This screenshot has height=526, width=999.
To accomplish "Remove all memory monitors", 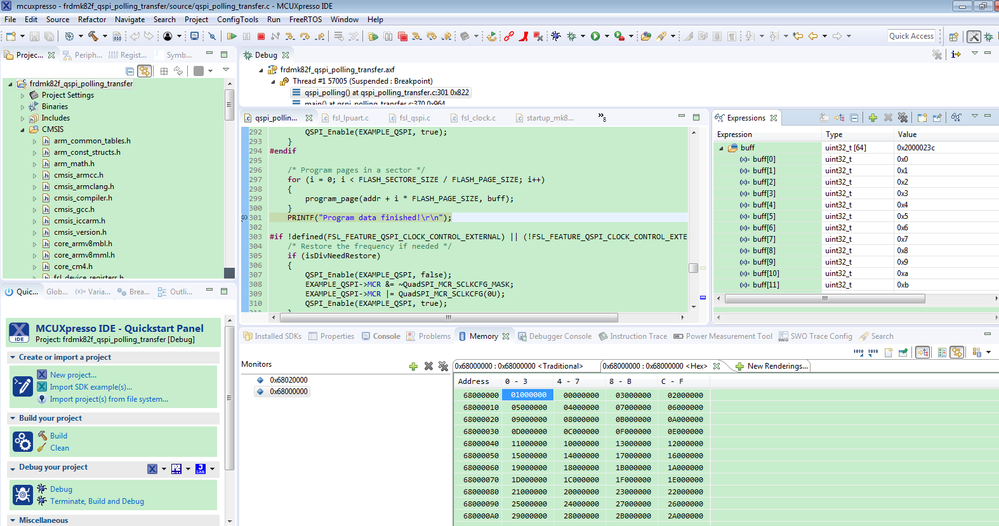I will [x=443, y=366].
